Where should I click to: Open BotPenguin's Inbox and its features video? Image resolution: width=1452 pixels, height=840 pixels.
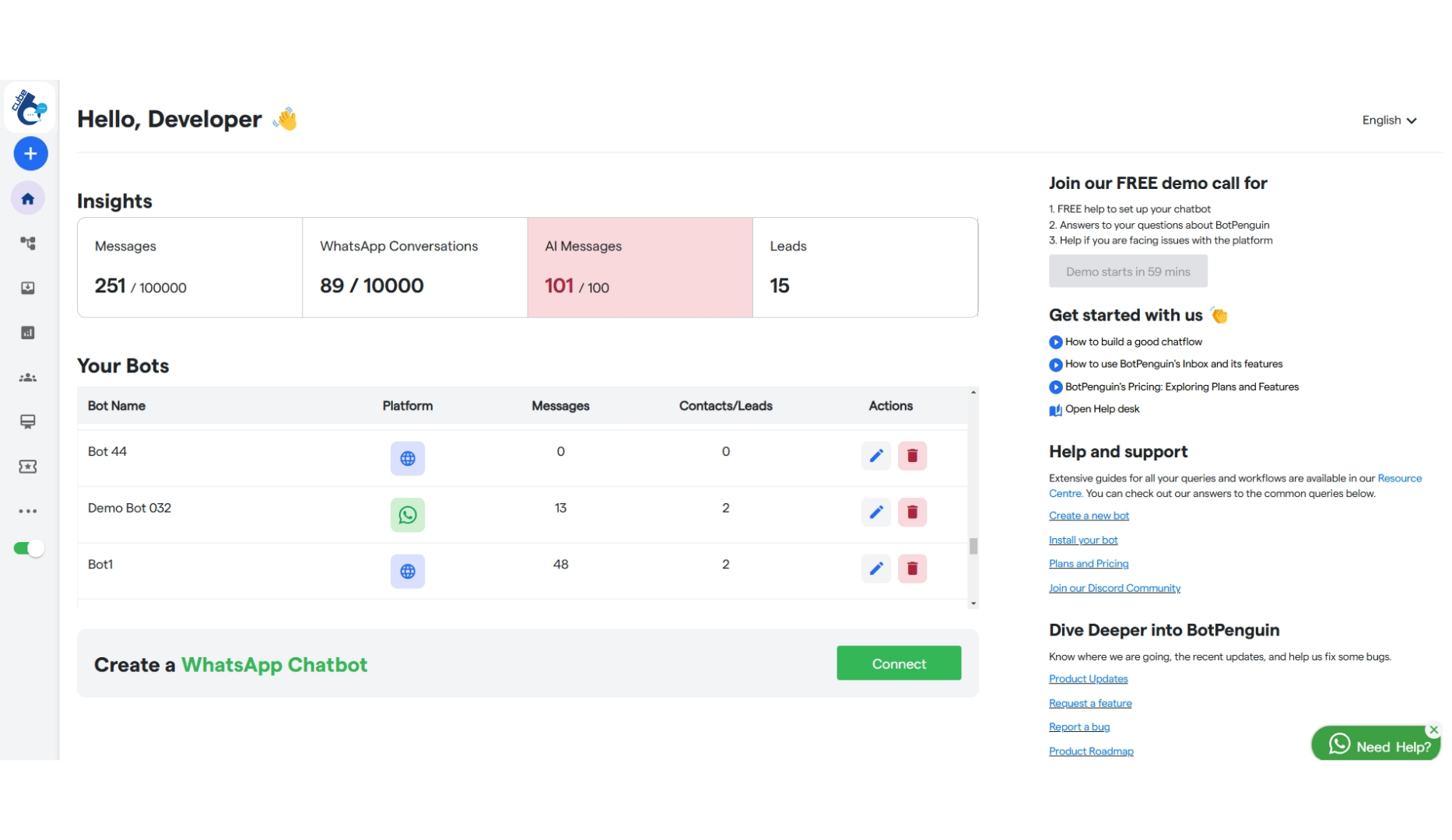coord(1173,364)
